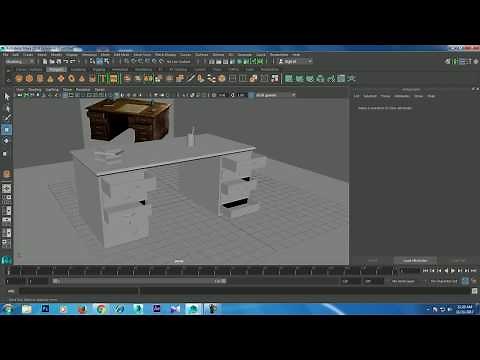This screenshot has width=480, height=360.
Task: Open the File menu
Action: pos(6,54)
